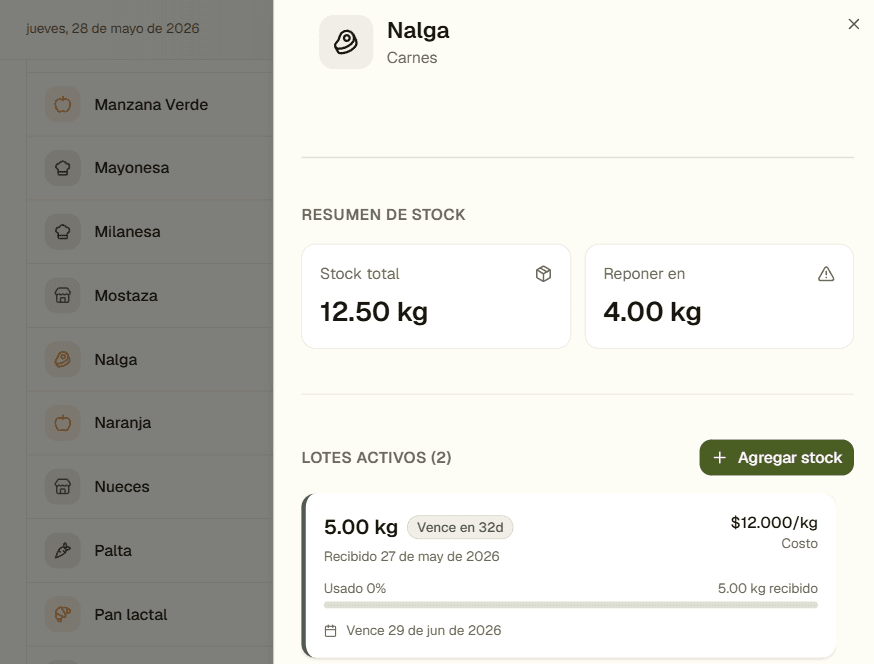Click the apple icon beside Manzana Verde
This screenshot has width=874, height=664.
click(x=62, y=104)
